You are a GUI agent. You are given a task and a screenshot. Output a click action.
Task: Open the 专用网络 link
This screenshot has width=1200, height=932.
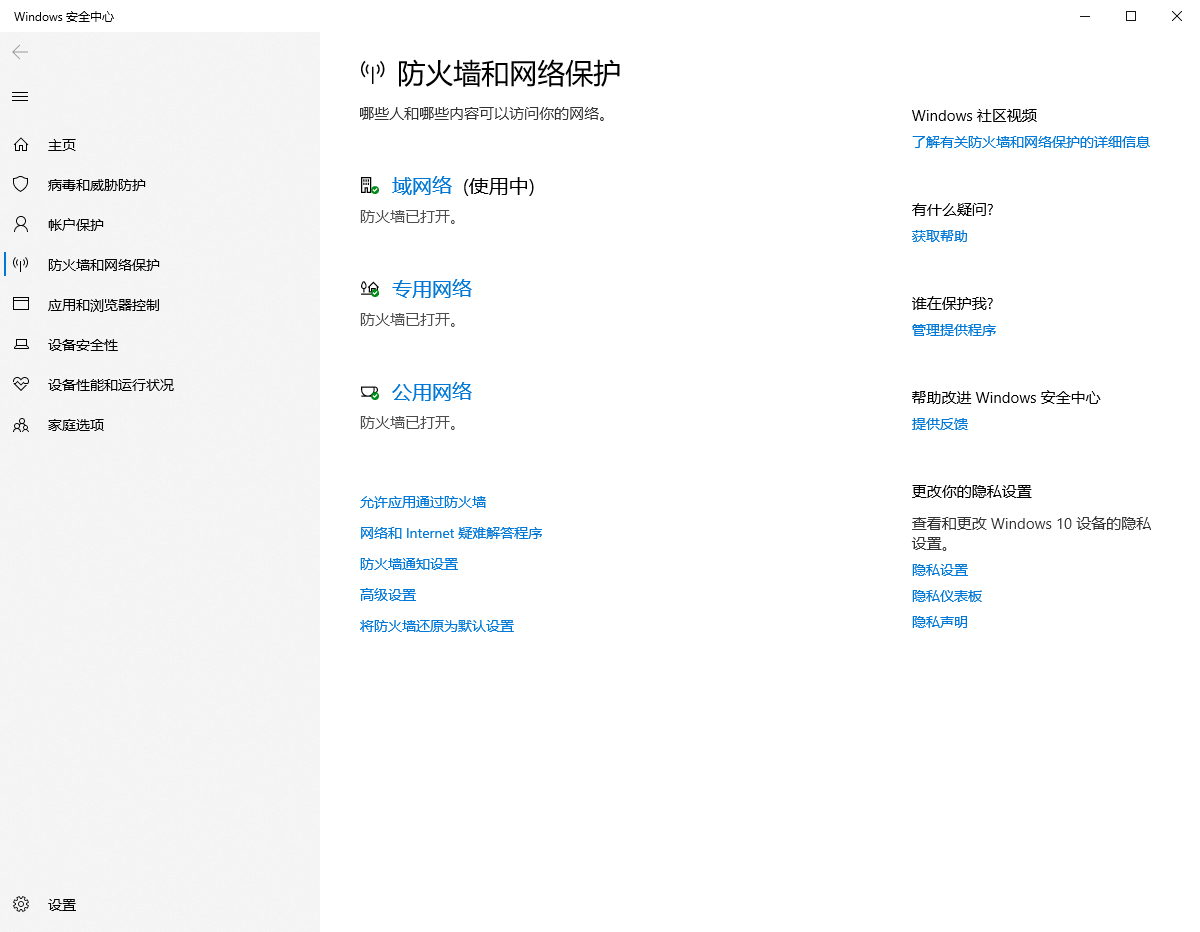click(x=432, y=289)
